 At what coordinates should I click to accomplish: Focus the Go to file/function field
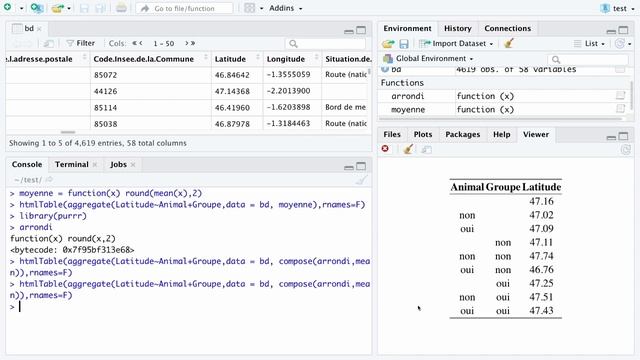click(x=184, y=8)
